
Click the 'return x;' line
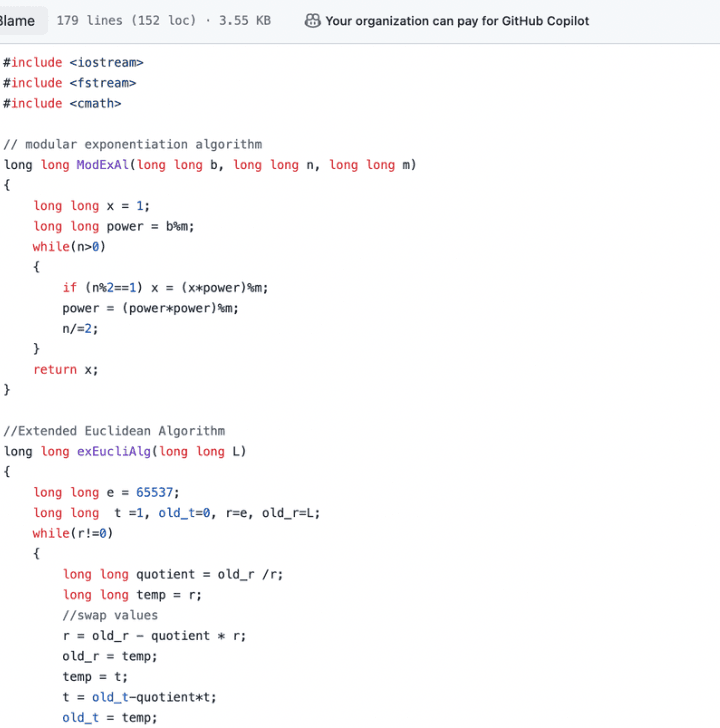pos(65,370)
